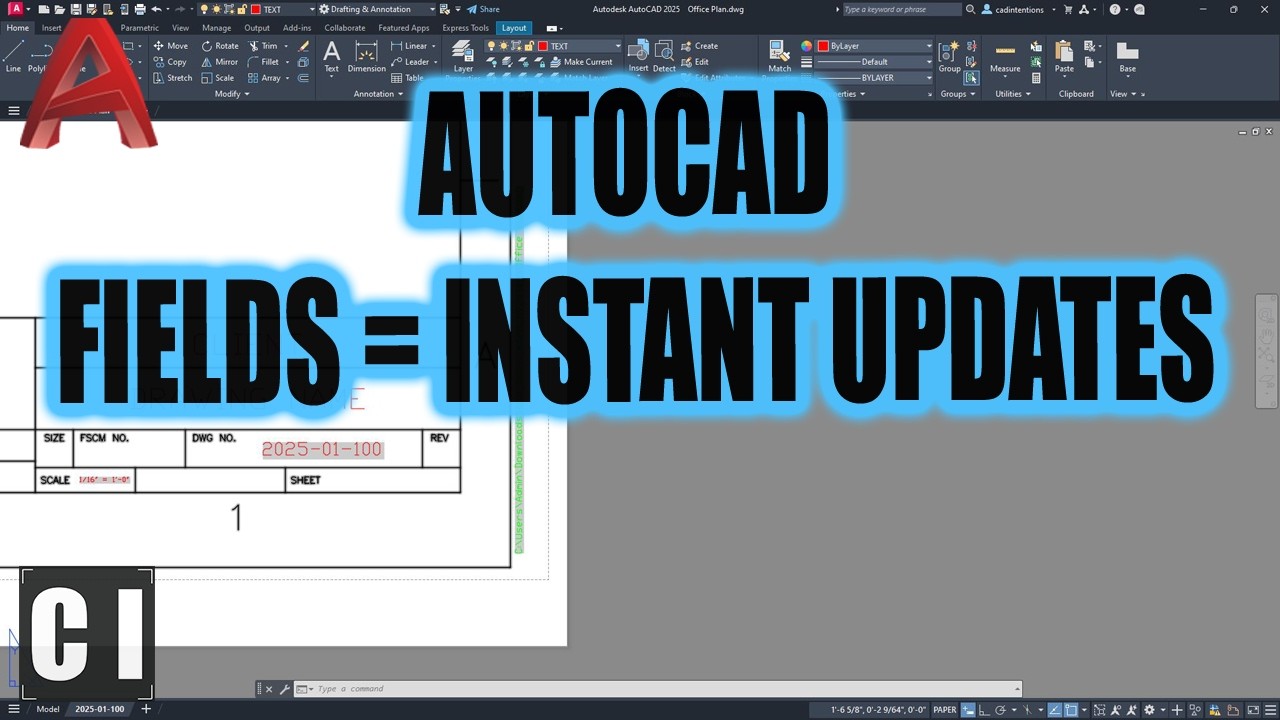The height and width of the screenshot is (720, 1280).
Task: Select the Erase tool icon
Action: (304, 46)
